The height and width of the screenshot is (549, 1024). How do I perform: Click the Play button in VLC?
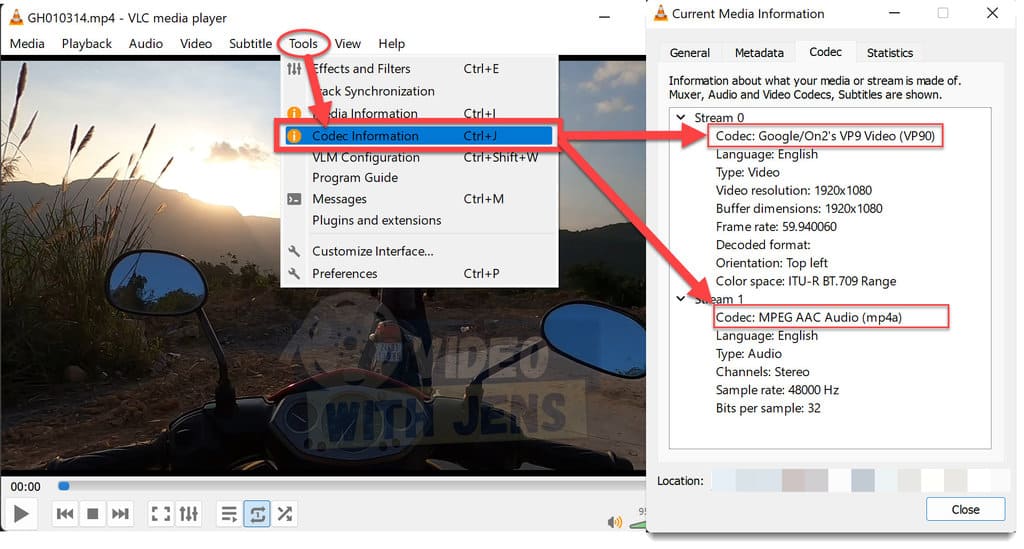(21, 514)
